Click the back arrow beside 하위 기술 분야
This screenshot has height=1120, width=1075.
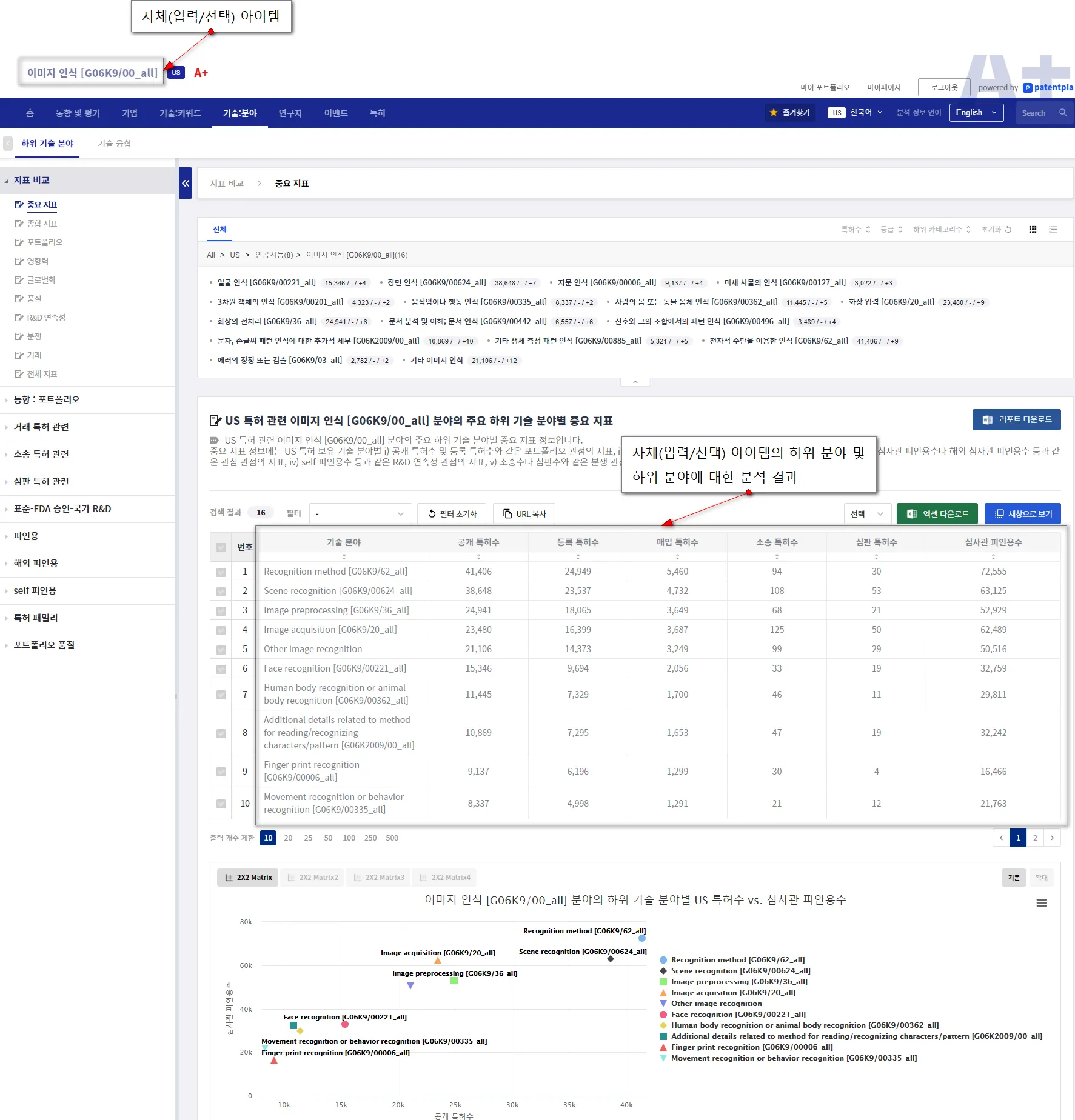click(x=8, y=144)
